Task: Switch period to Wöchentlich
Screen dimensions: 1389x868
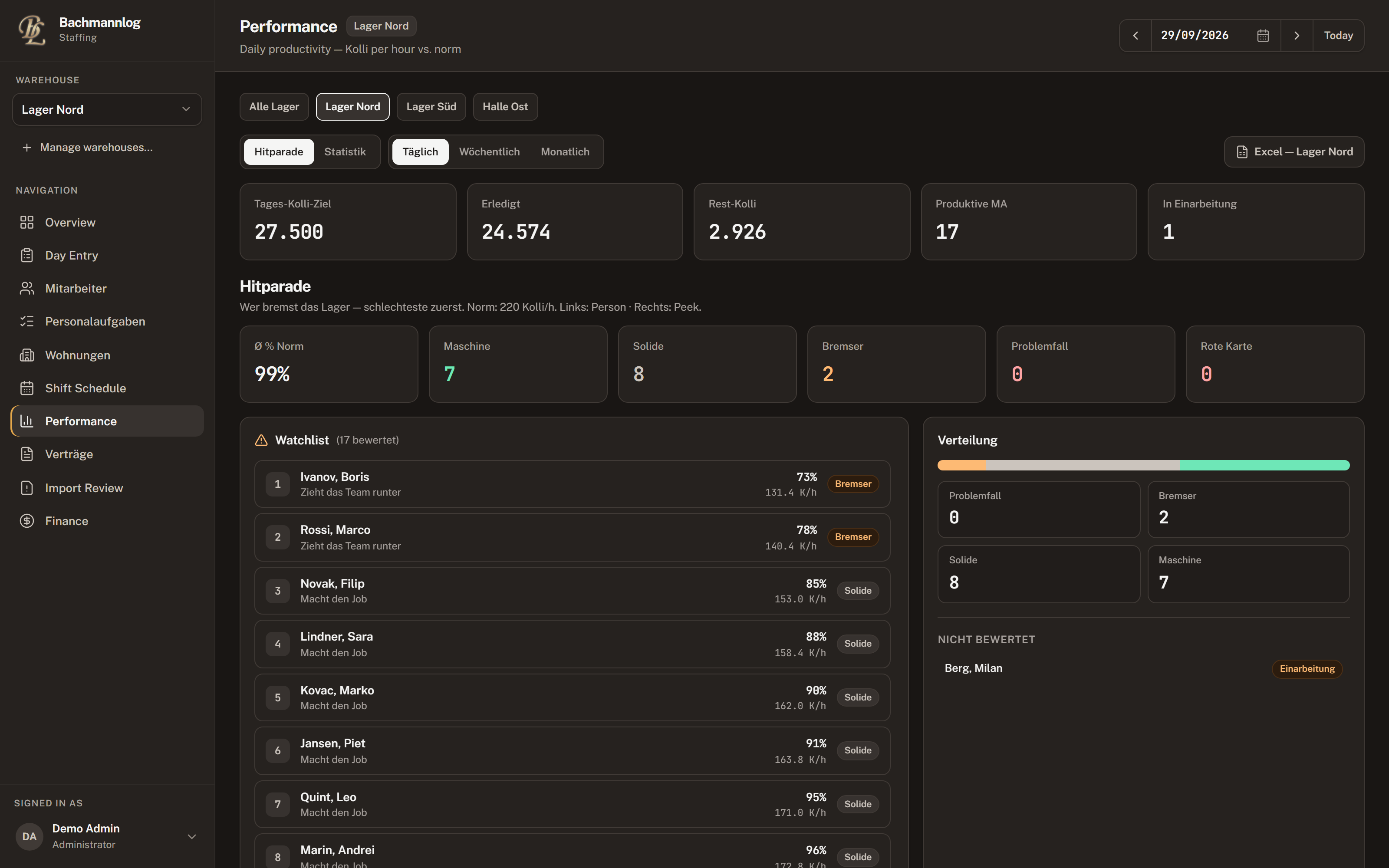Action: point(489,151)
